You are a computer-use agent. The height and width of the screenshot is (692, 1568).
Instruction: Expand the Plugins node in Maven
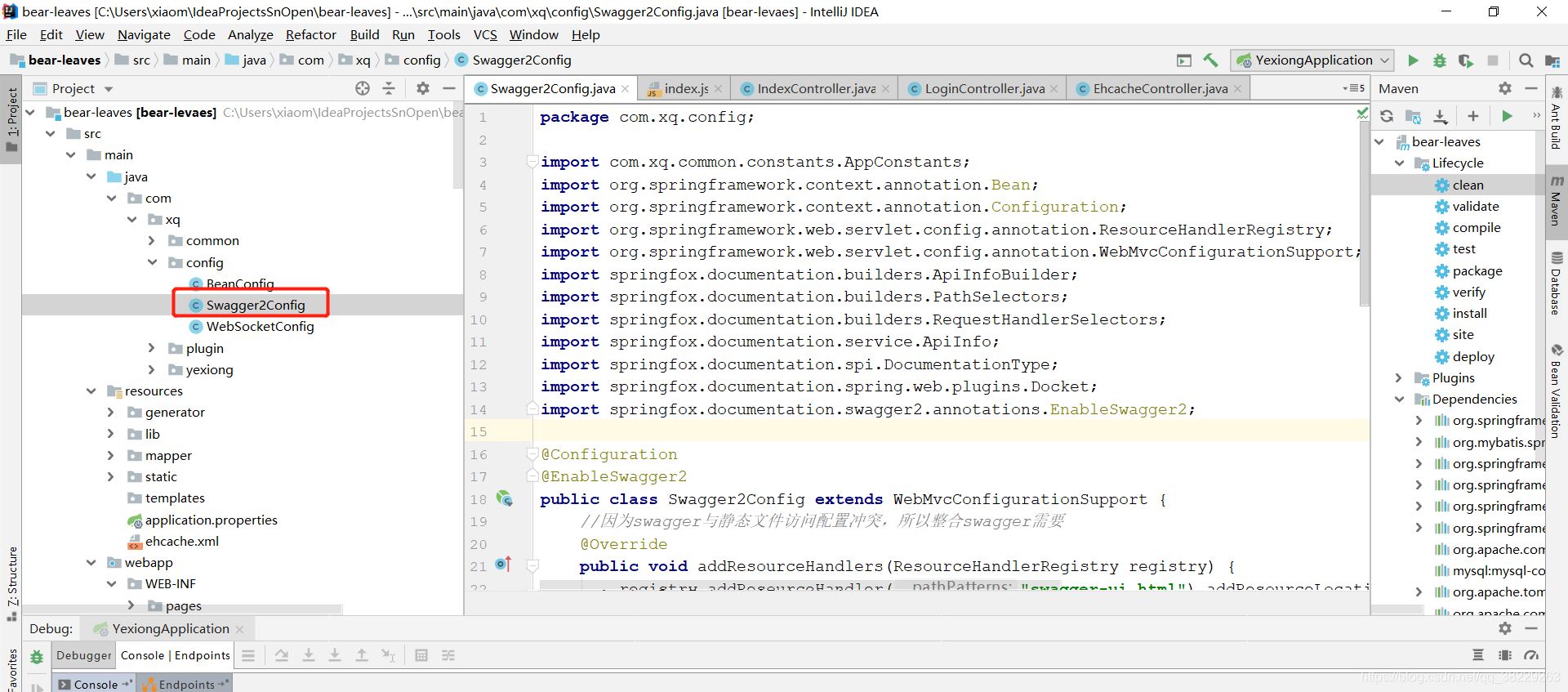click(x=1399, y=378)
